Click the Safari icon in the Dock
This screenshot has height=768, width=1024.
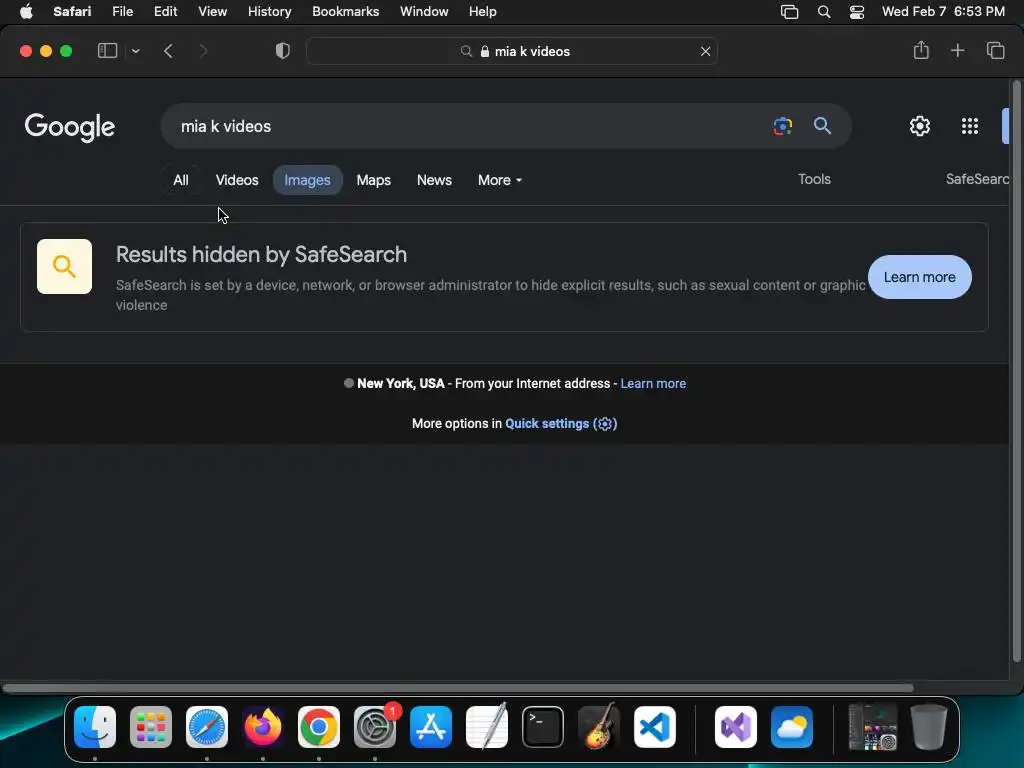[x=207, y=727]
